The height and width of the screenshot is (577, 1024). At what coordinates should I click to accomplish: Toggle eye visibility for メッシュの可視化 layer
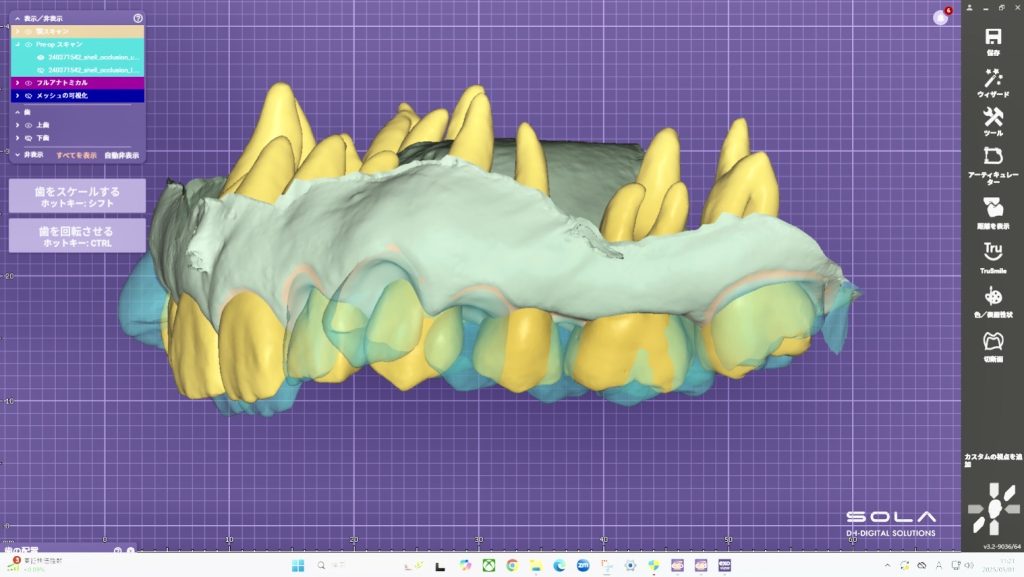pos(28,96)
